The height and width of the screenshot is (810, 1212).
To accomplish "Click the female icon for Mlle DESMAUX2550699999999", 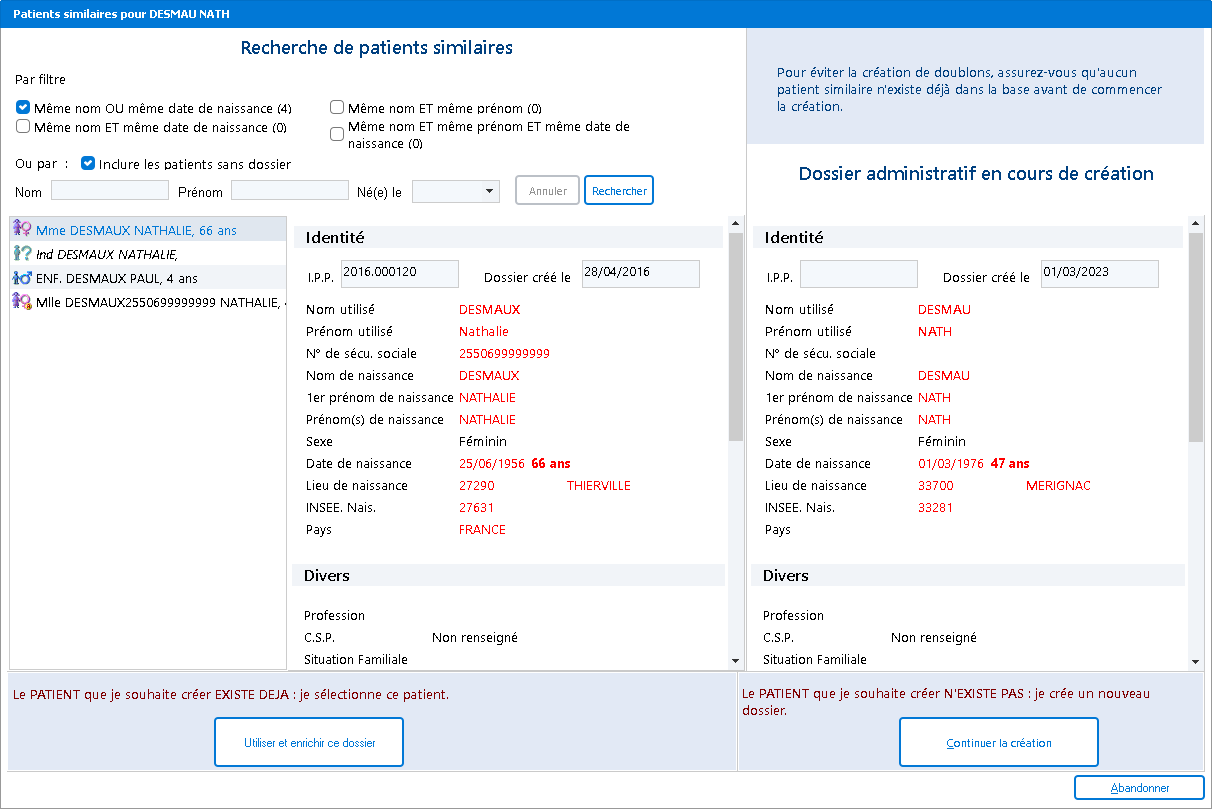I will pyautogui.click(x=22, y=301).
